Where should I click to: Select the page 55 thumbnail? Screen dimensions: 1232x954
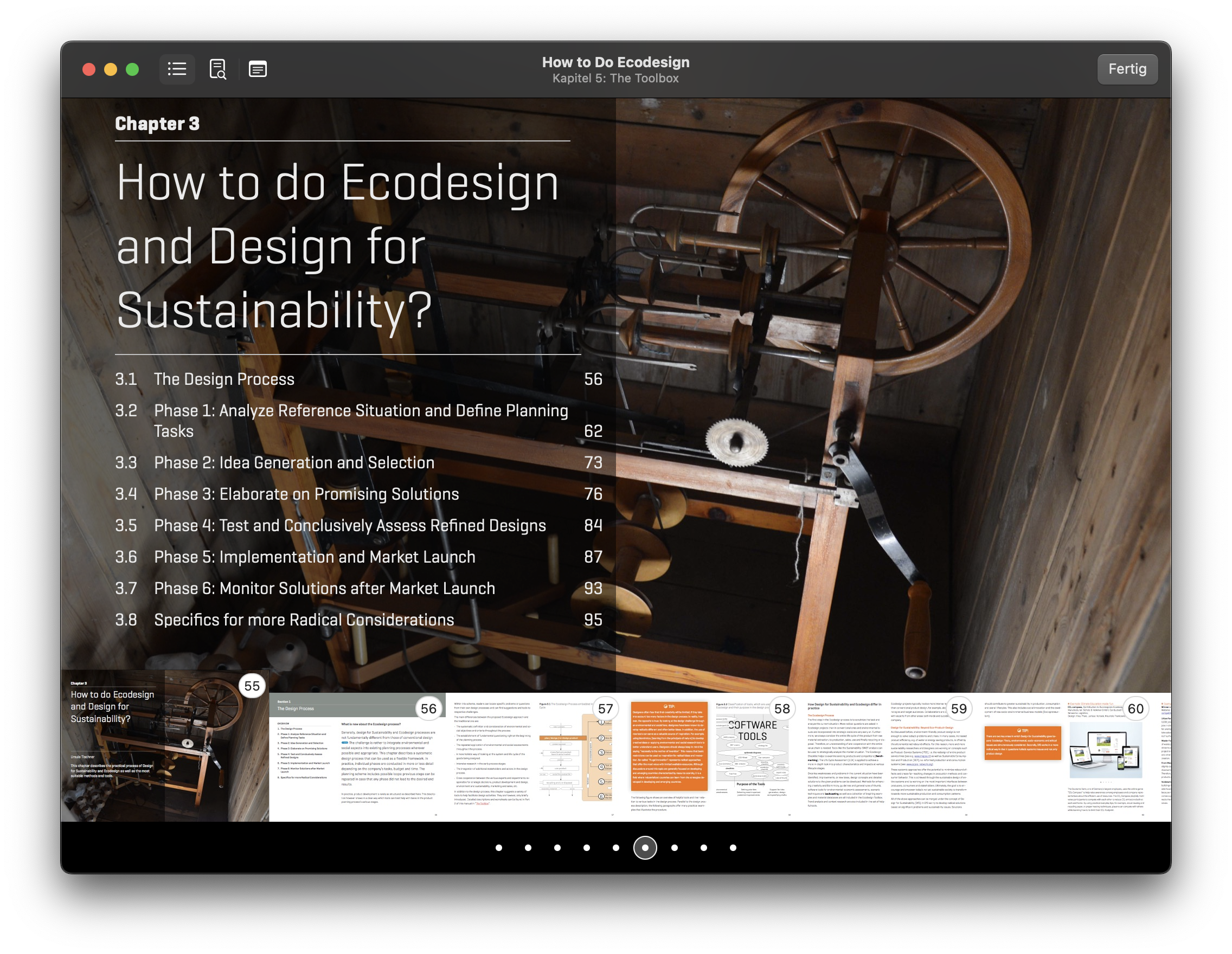click(165, 745)
